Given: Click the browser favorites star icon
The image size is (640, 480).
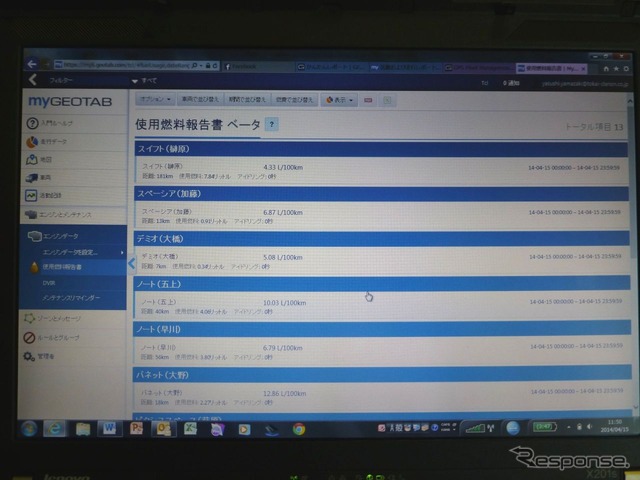Looking at the screenshot, I should click(616, 69).
